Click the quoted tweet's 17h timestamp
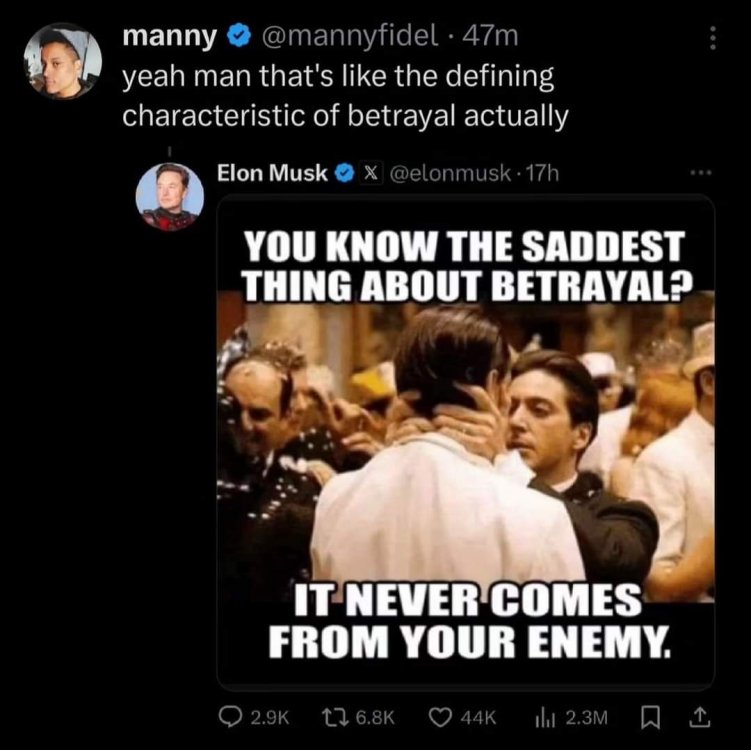 coord(543,172)
